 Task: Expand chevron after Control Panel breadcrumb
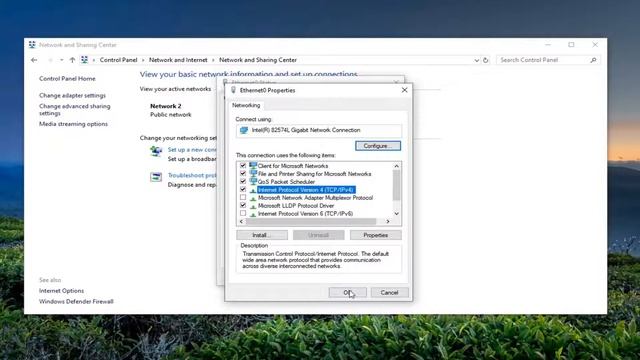point(143,60)
